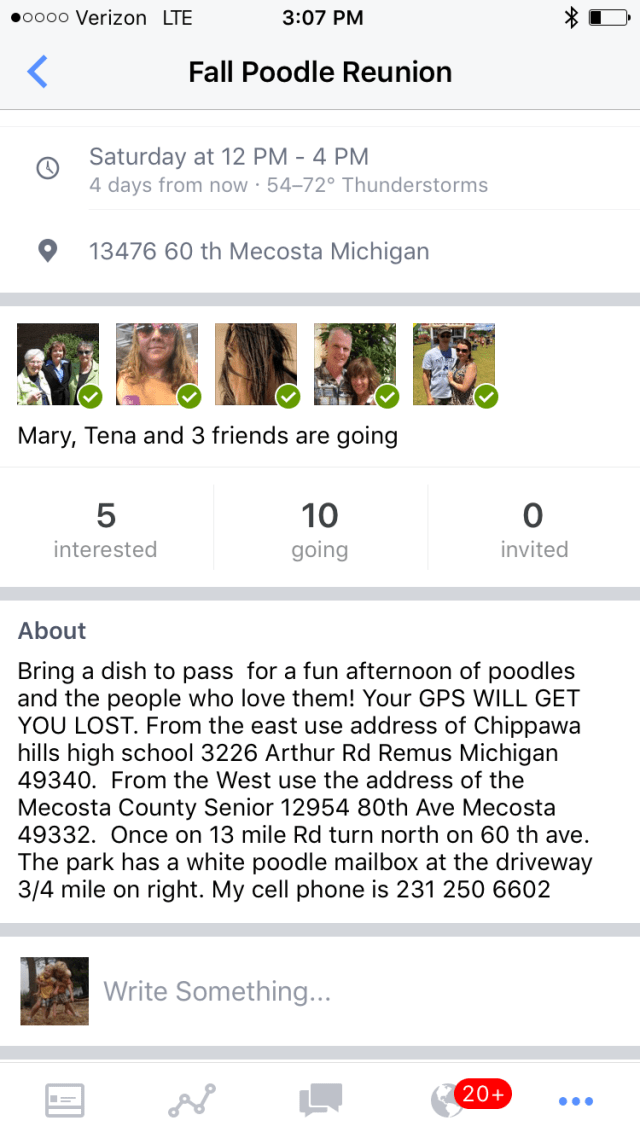The image size is (640, 1138).
Task: View the 10 going guests
Action: coord(320,529)
